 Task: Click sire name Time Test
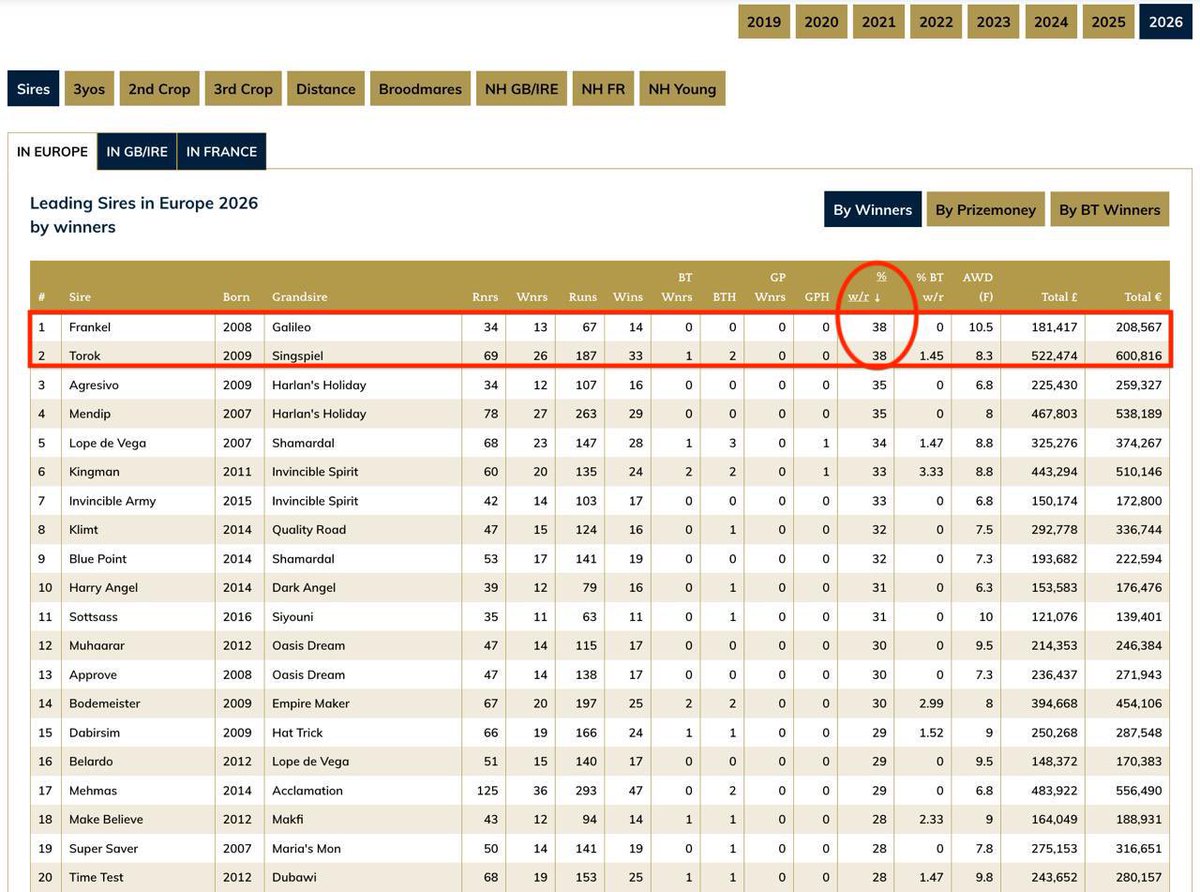click(97, 877)
